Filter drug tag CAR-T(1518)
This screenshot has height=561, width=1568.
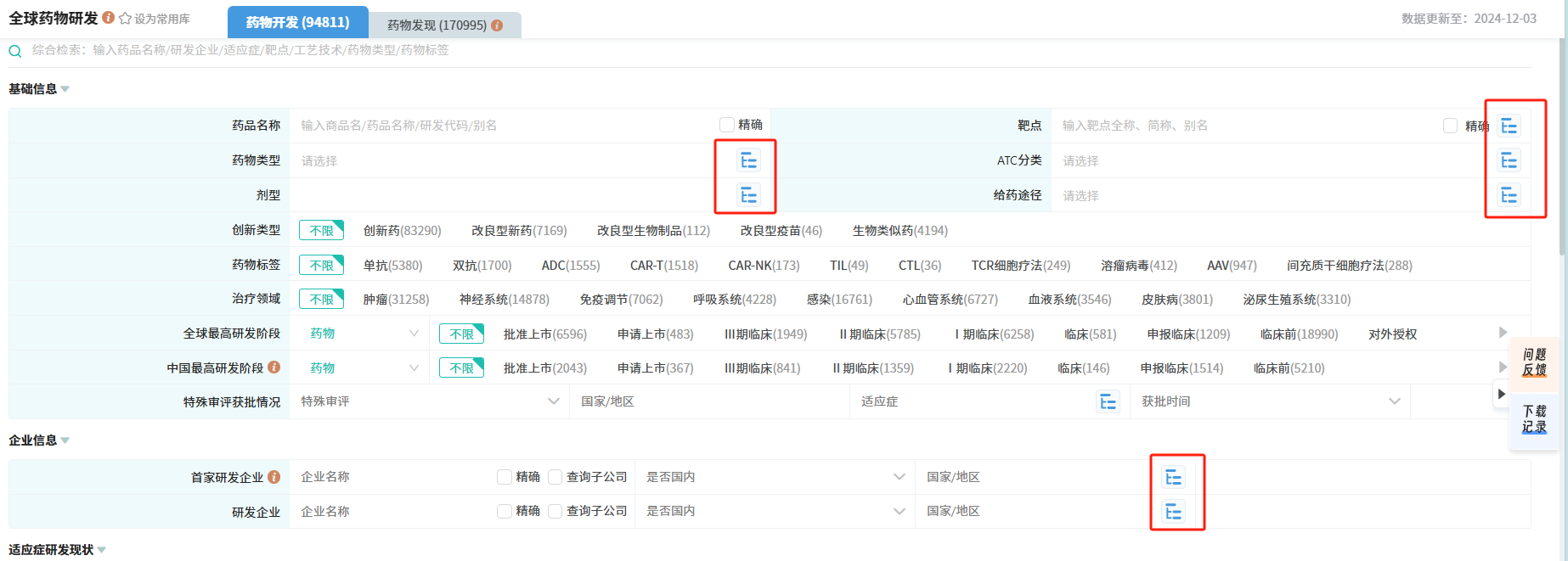click(663, 266)
